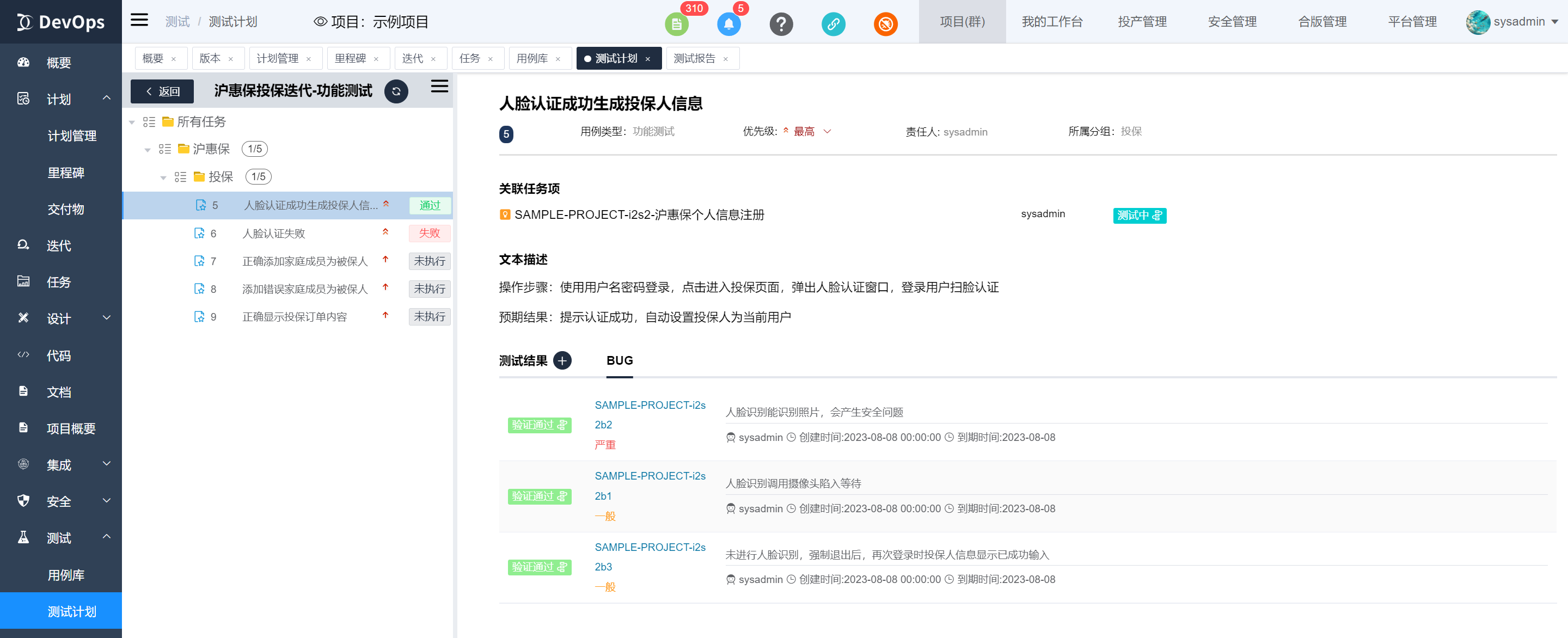The width and height of the screenshot is (1568, 638).
Task: Open the notification bell icon
Action: coord(728,24)
